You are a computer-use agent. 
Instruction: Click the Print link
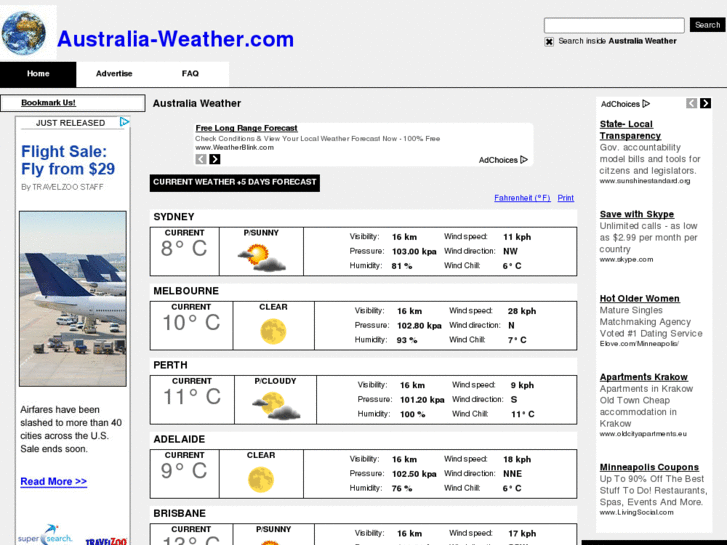(566, 198)
